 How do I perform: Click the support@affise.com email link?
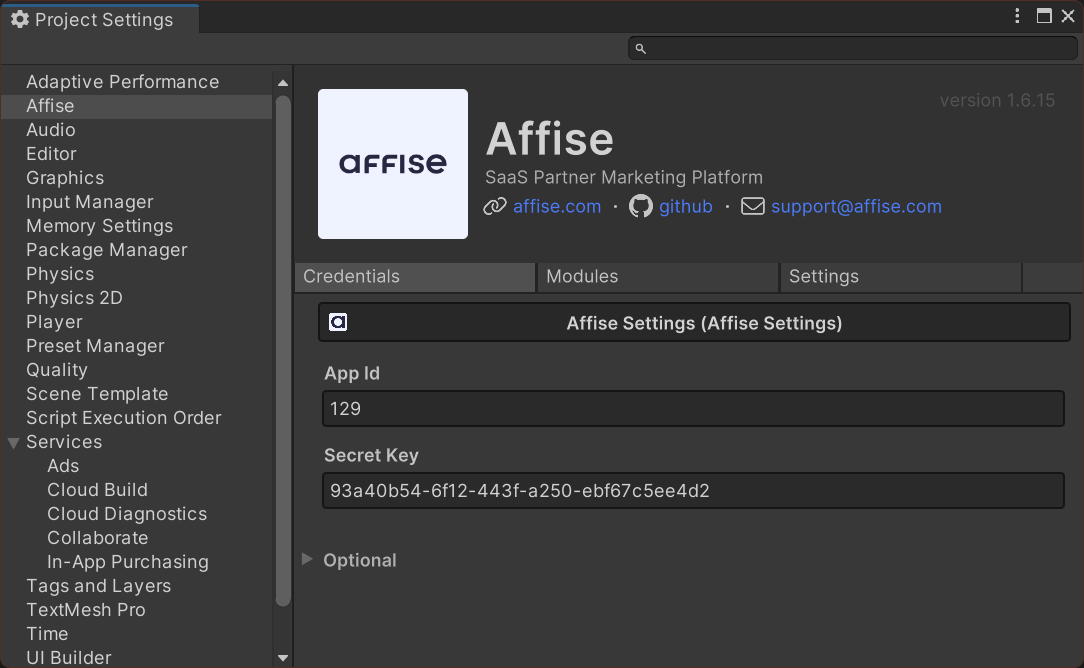click(856, 206)
